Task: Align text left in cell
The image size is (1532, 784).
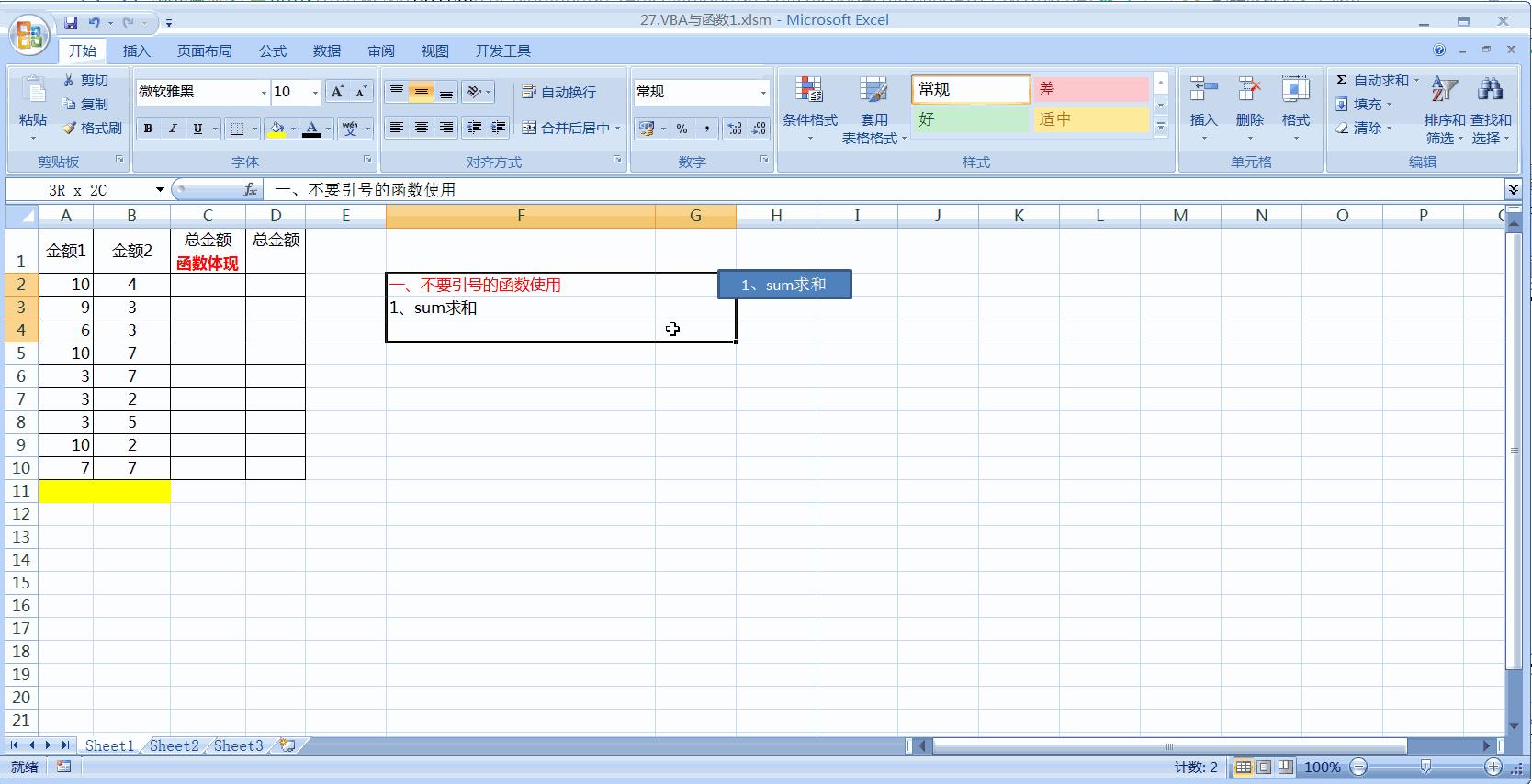Action: pyautogui.click(x=397, y=128)
